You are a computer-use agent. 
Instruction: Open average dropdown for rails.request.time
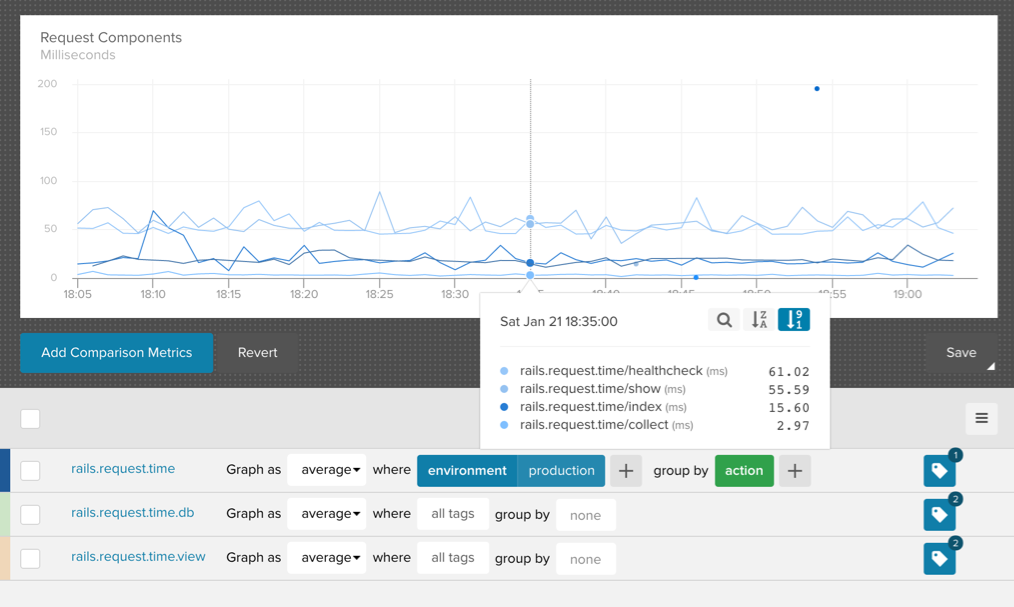tap(326, 470)
